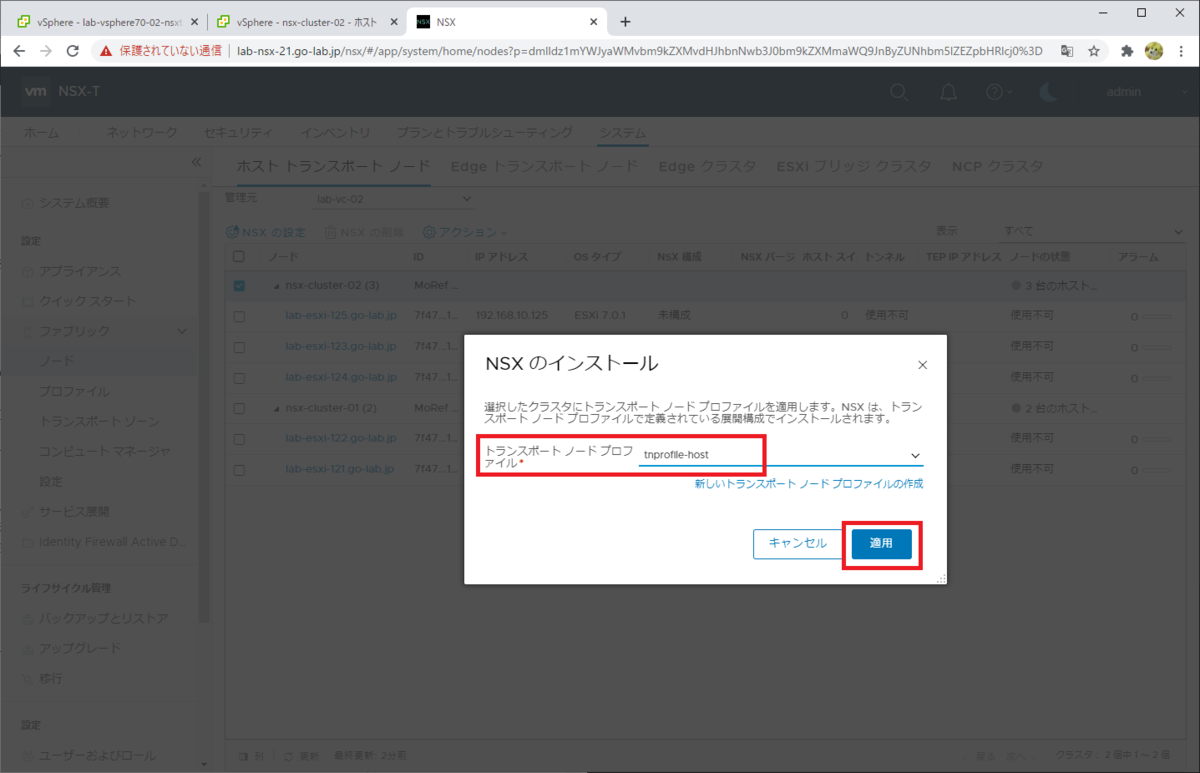Open host link lab-esxi-121.go-lab.jp
The width and height of the screenshot is (1200, 773).
341,469
